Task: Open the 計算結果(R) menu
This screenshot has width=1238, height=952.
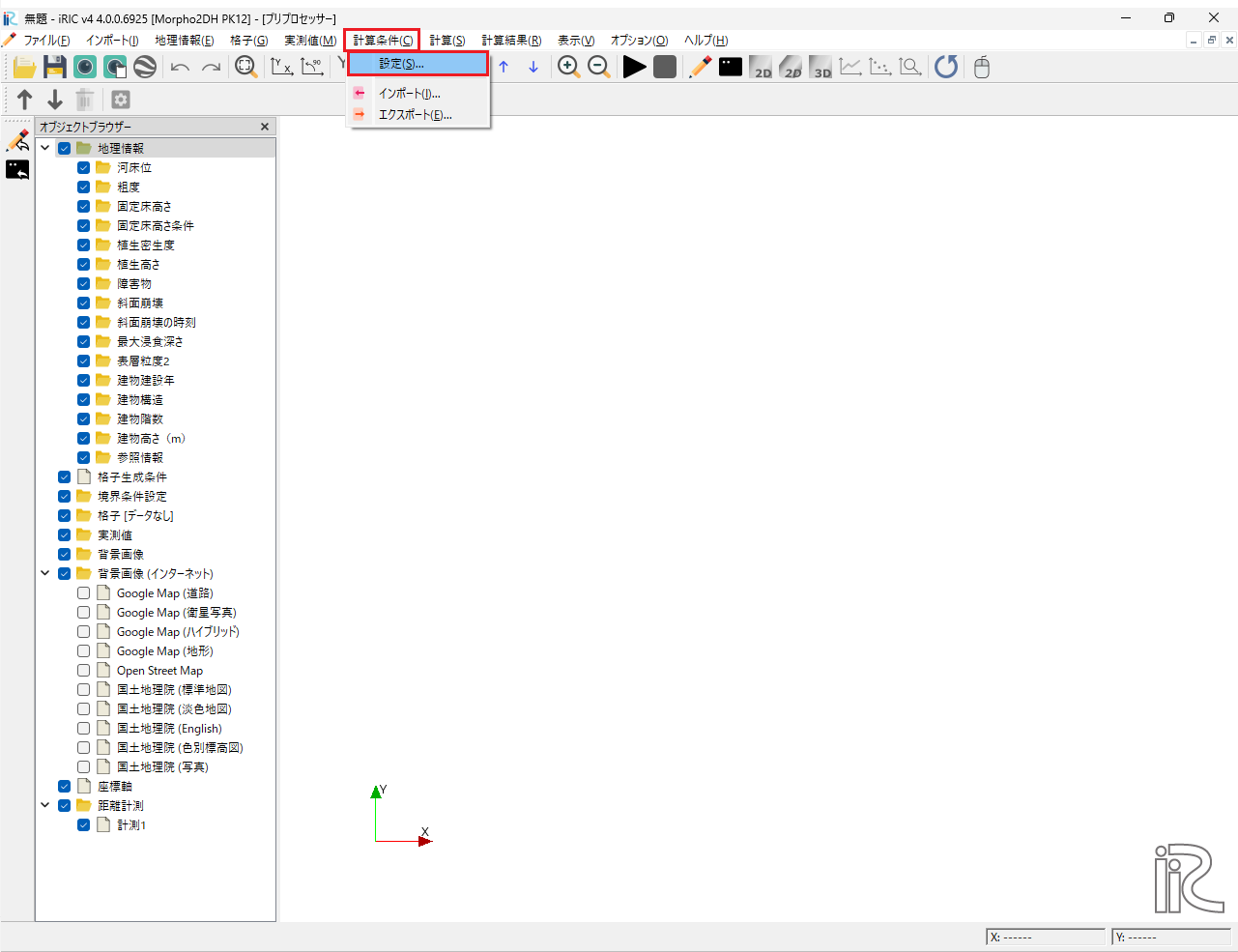Action: pyautogui.click(x=511, y=40)
